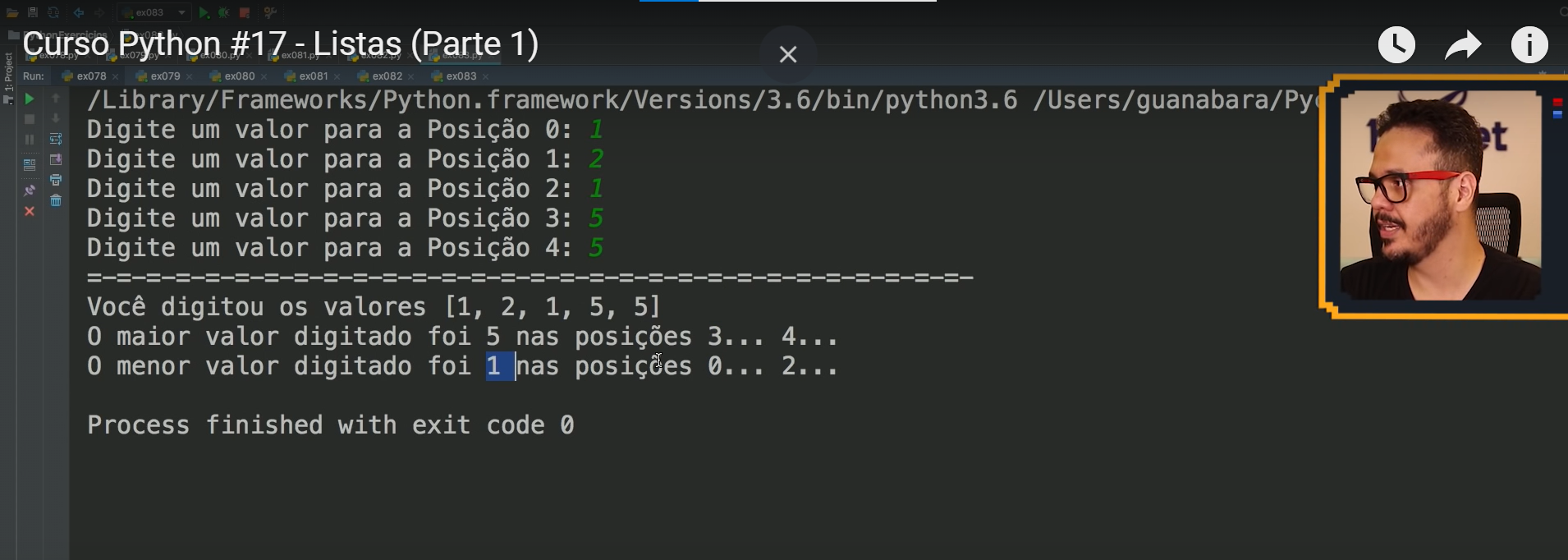
Task: Click the Scroll to End console icon
Action: (x=56, y=159)
